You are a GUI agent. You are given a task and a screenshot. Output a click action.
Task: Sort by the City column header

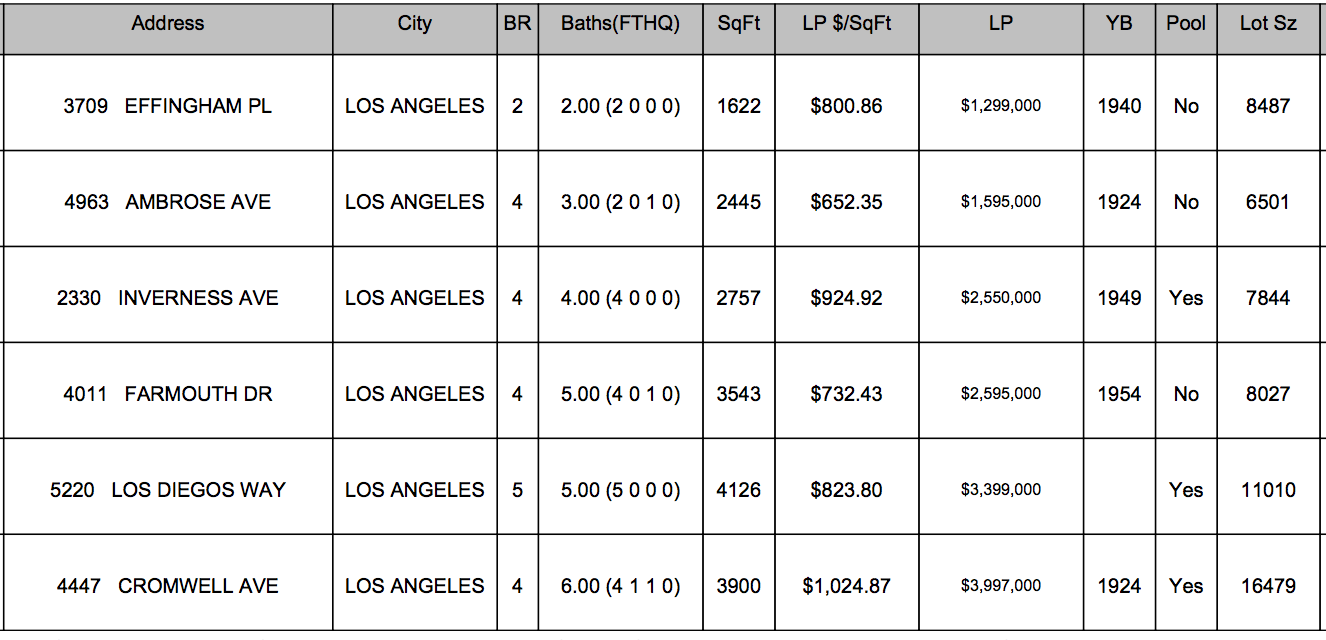point(414,23)
